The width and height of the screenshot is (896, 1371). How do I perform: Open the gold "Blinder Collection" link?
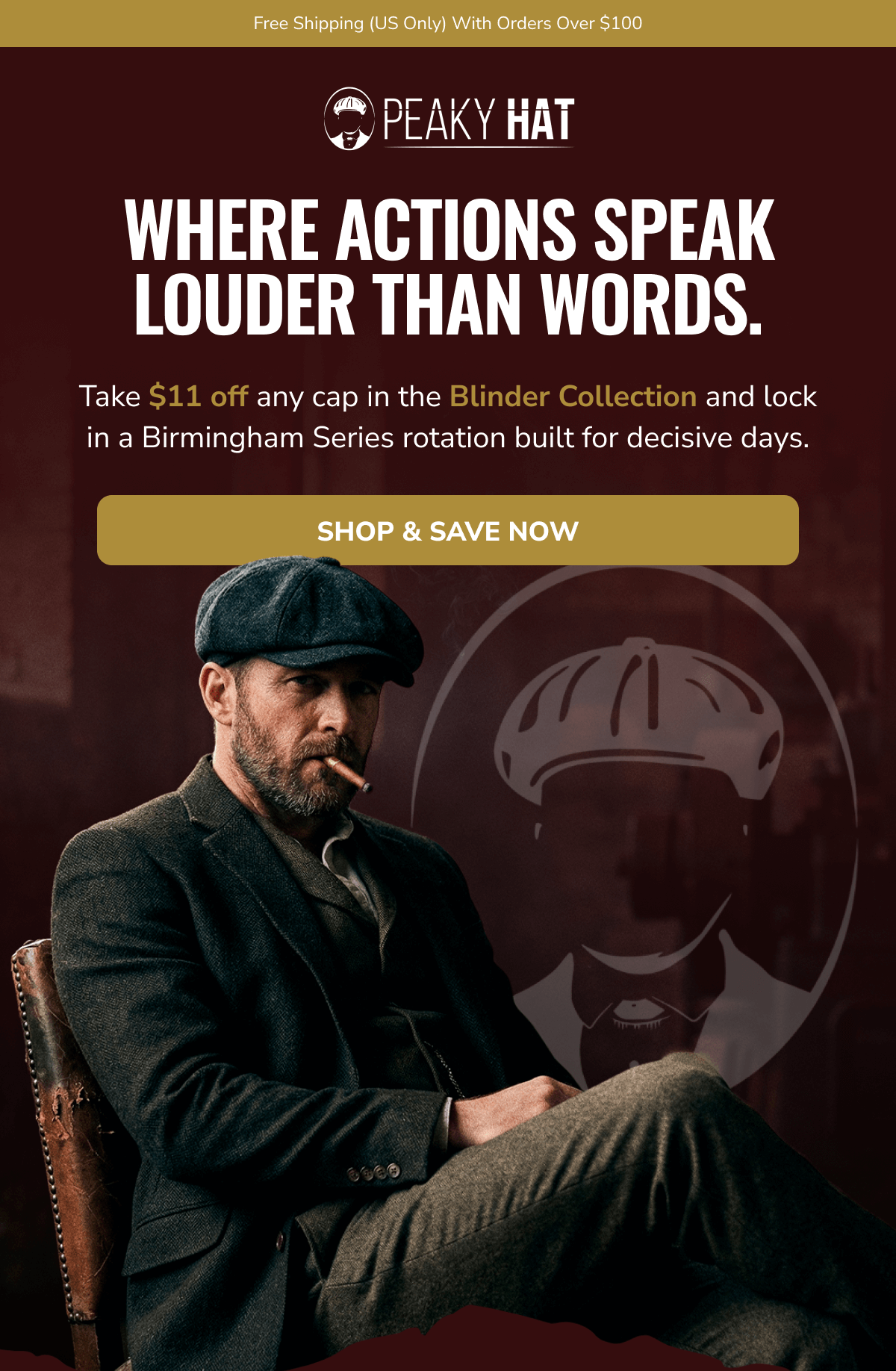click(573, 397)
